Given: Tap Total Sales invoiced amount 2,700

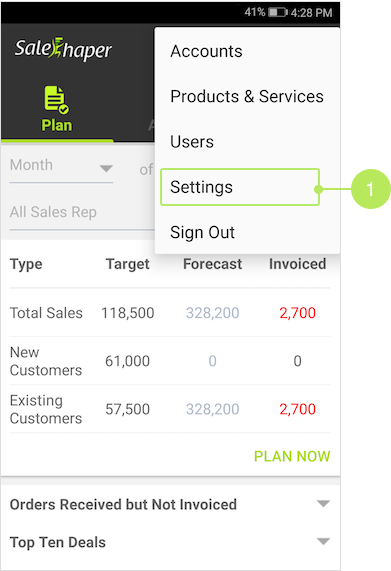Looking at the screenshot, I should pos(297,313).
